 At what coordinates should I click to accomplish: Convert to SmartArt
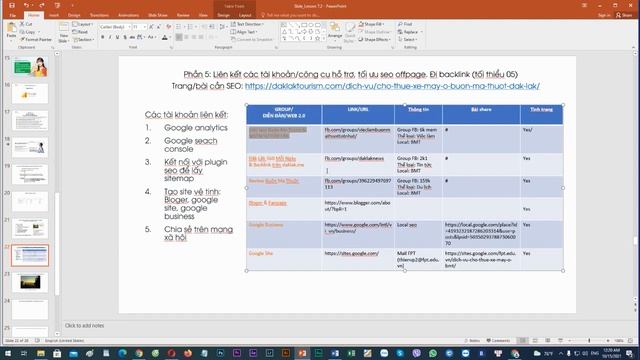(x=252, y=40)
